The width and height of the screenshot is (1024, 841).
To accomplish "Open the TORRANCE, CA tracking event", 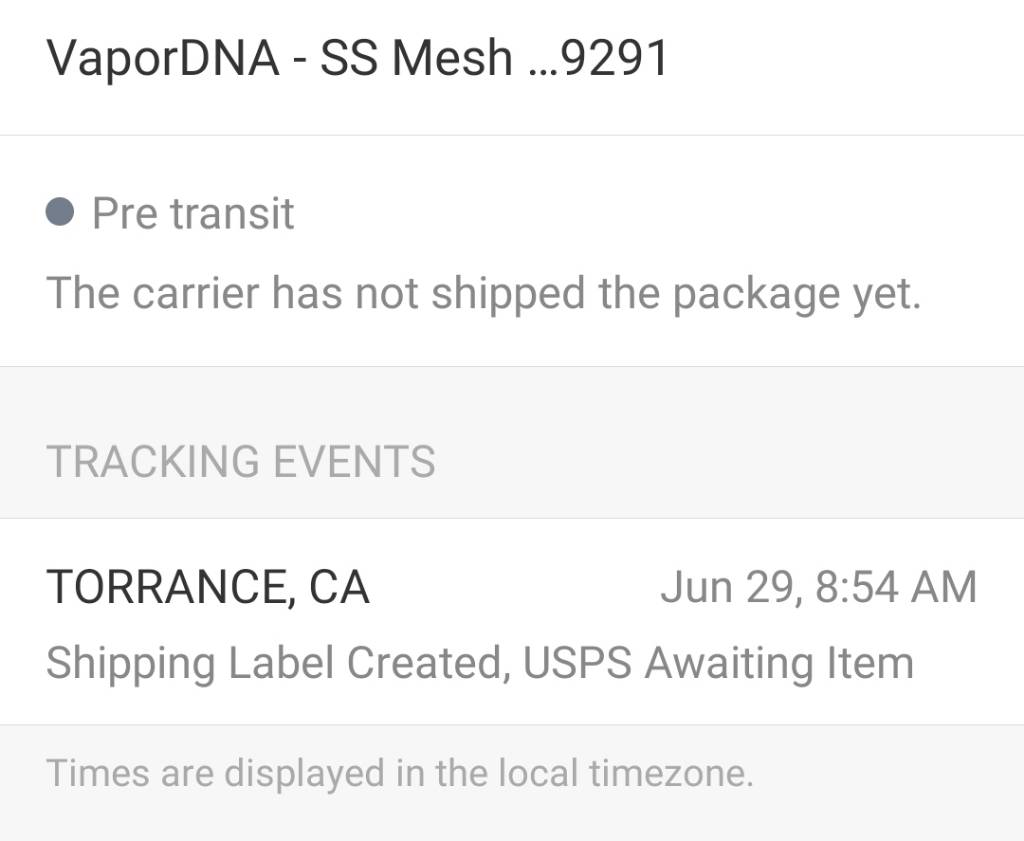I will tap(208, 587).
